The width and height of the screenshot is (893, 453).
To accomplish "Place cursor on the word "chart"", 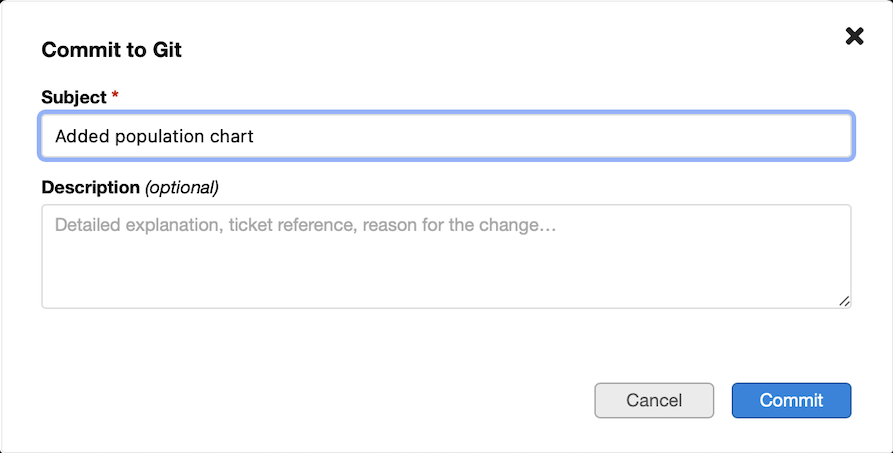I will pos(231,136).
